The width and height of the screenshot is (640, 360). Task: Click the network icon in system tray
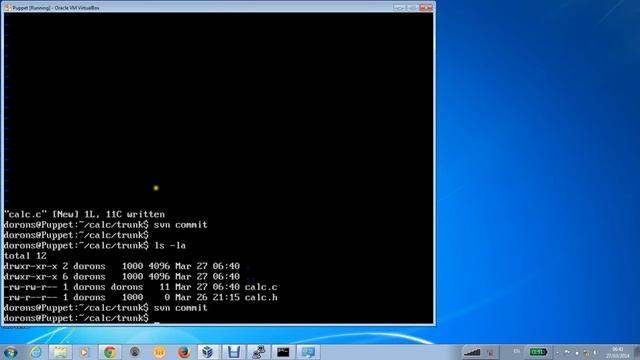pos(587,352)
